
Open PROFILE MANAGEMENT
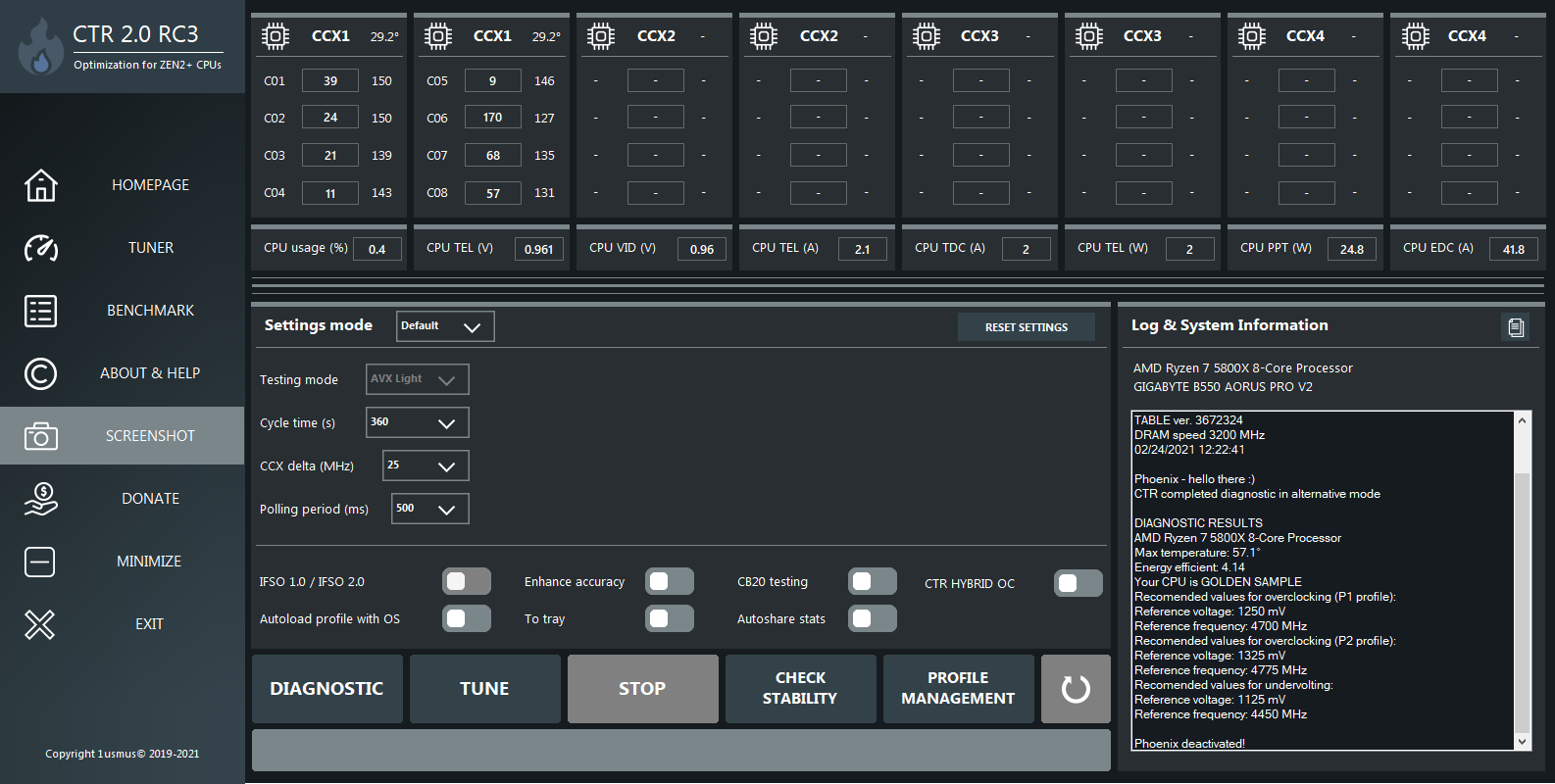coord(959,689)
